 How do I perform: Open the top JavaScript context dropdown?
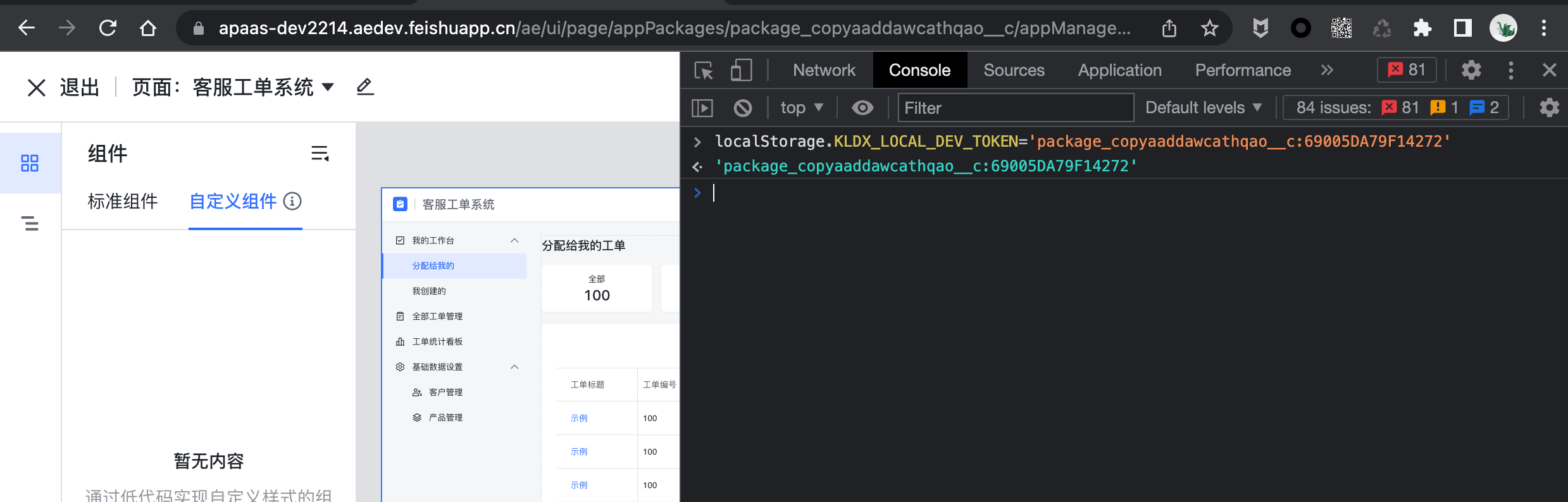tap(802, 108)
